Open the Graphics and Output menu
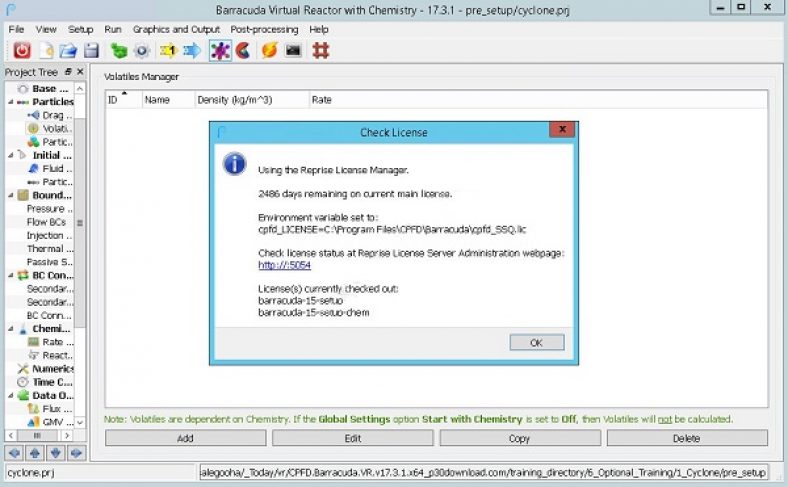 (176, 29)
